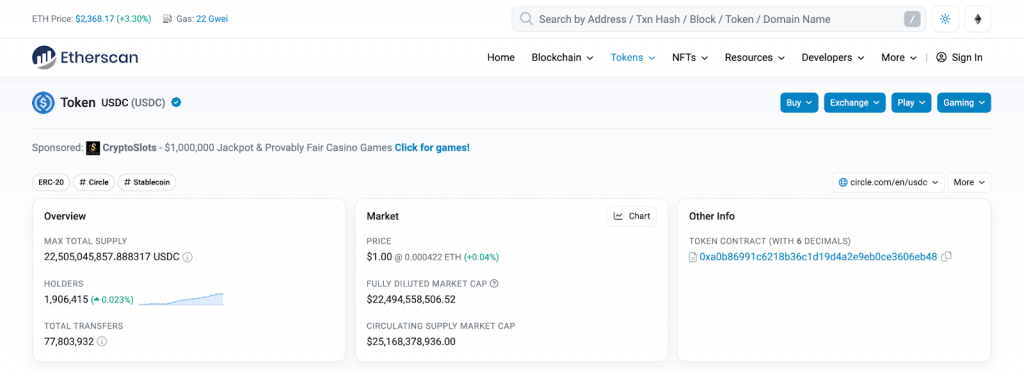Click info icon beside total transfers
The image size is (1024, 371).
click(102, 341)
